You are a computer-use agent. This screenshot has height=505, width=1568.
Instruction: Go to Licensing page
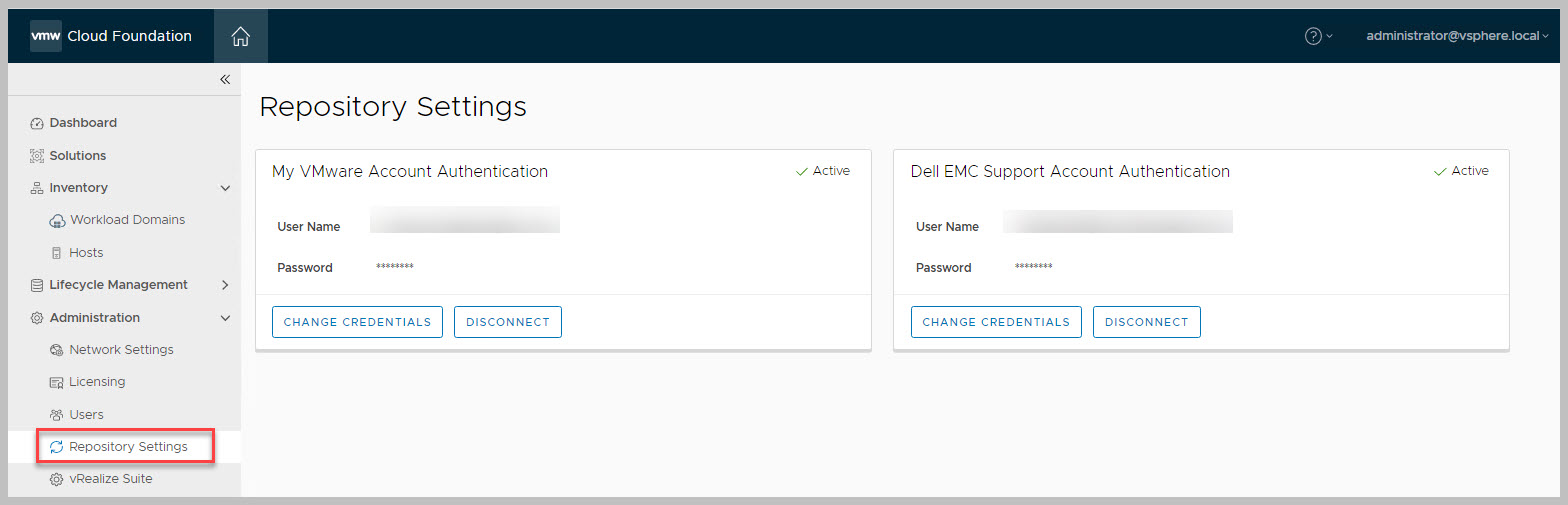pyautogui.click(x=97, y=382)
